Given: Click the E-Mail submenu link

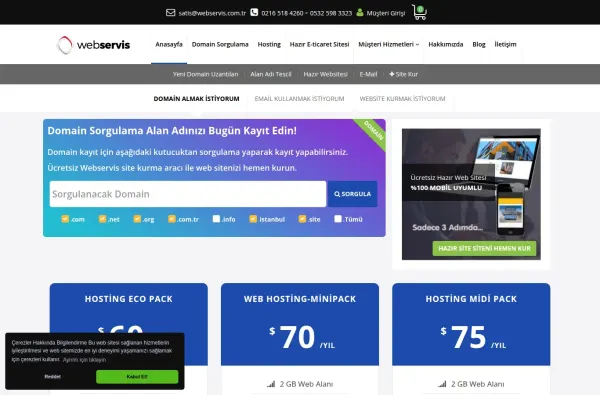Looking at the screenshot, I should [368, 74].
